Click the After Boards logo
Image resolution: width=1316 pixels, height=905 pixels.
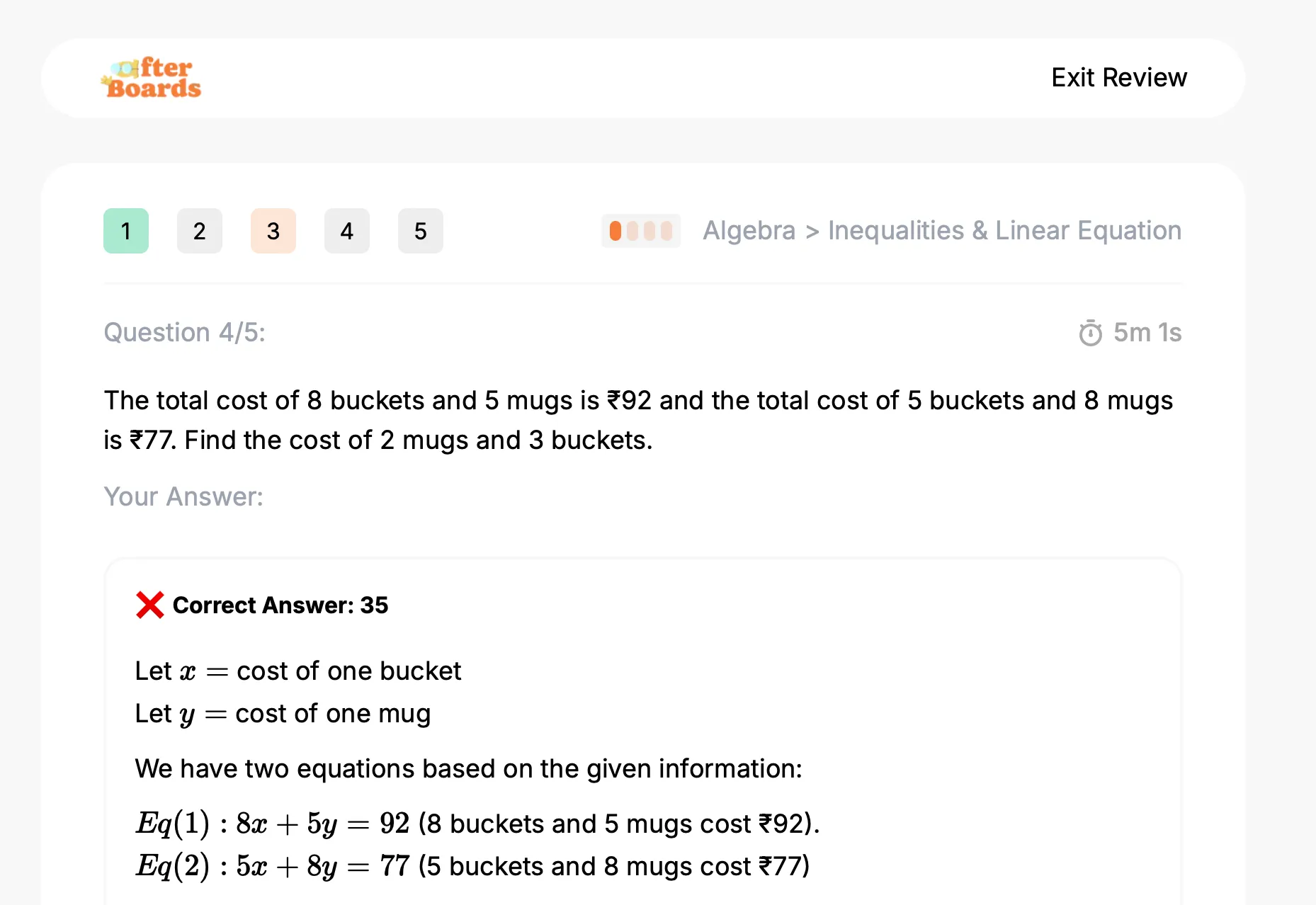(151, 77)
